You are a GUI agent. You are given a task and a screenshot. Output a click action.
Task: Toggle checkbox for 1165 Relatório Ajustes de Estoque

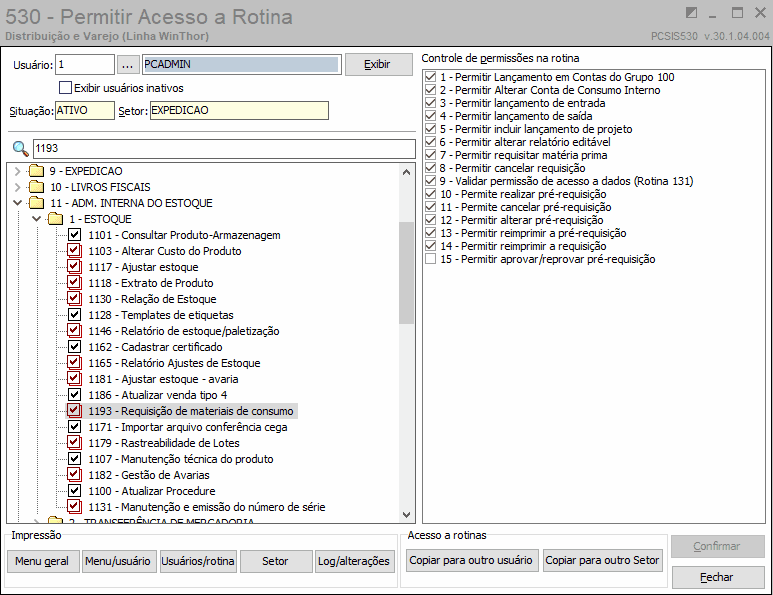(74, 362)
